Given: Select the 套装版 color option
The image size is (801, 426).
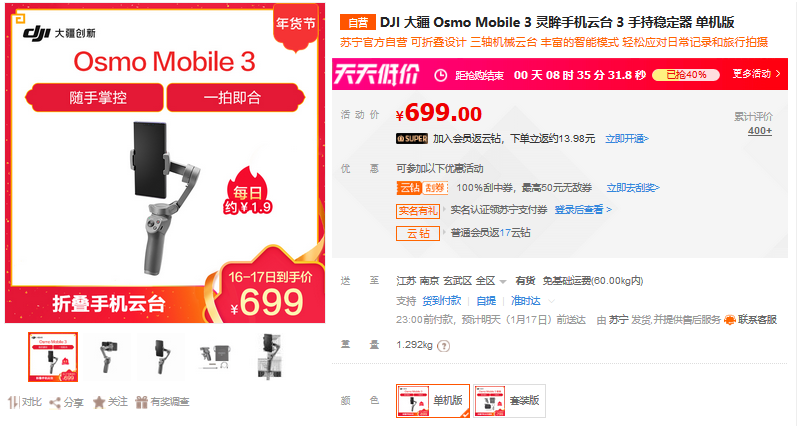Looking at the screenshot, I should [x=509, y=400].
